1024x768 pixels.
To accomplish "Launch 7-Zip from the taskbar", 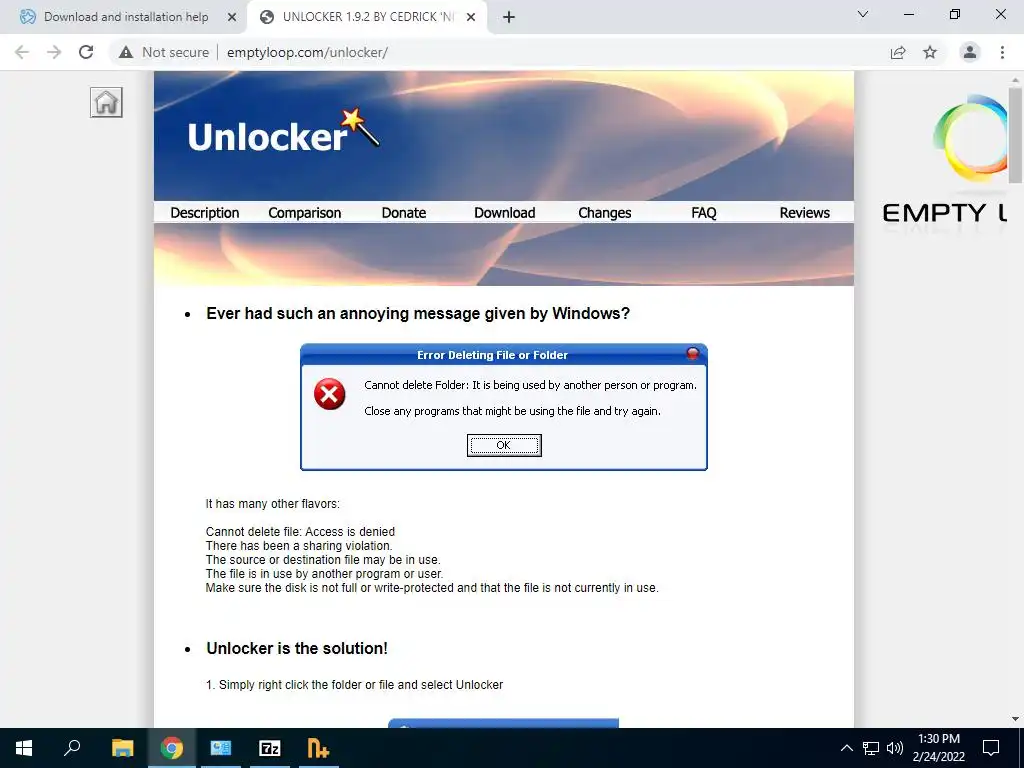I will click(x=270, y=748).
